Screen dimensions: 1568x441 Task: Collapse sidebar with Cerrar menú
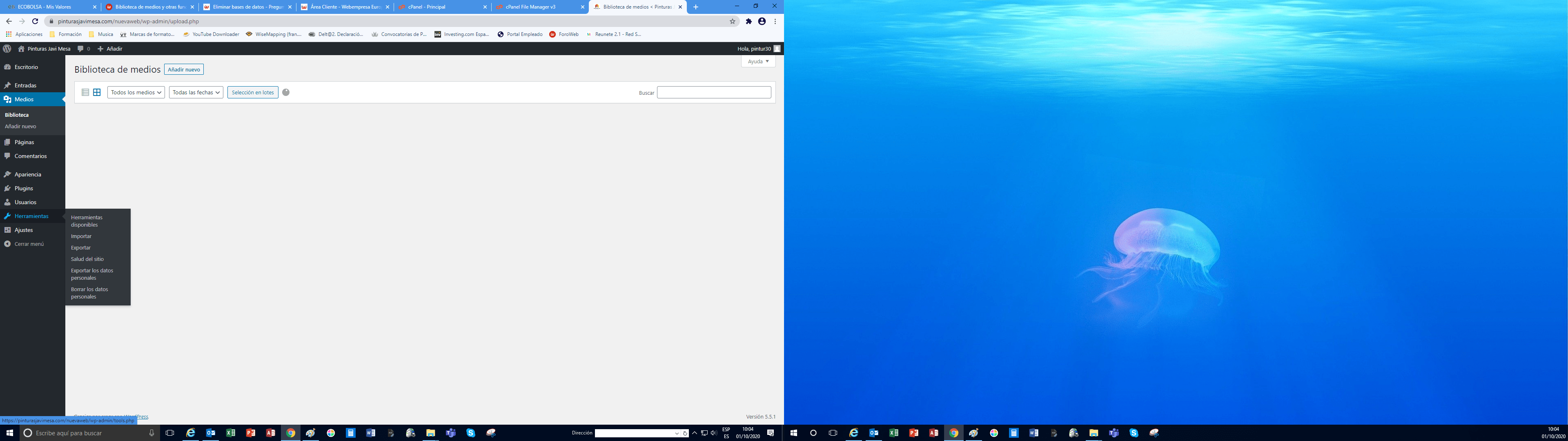[x=32, y=244]
